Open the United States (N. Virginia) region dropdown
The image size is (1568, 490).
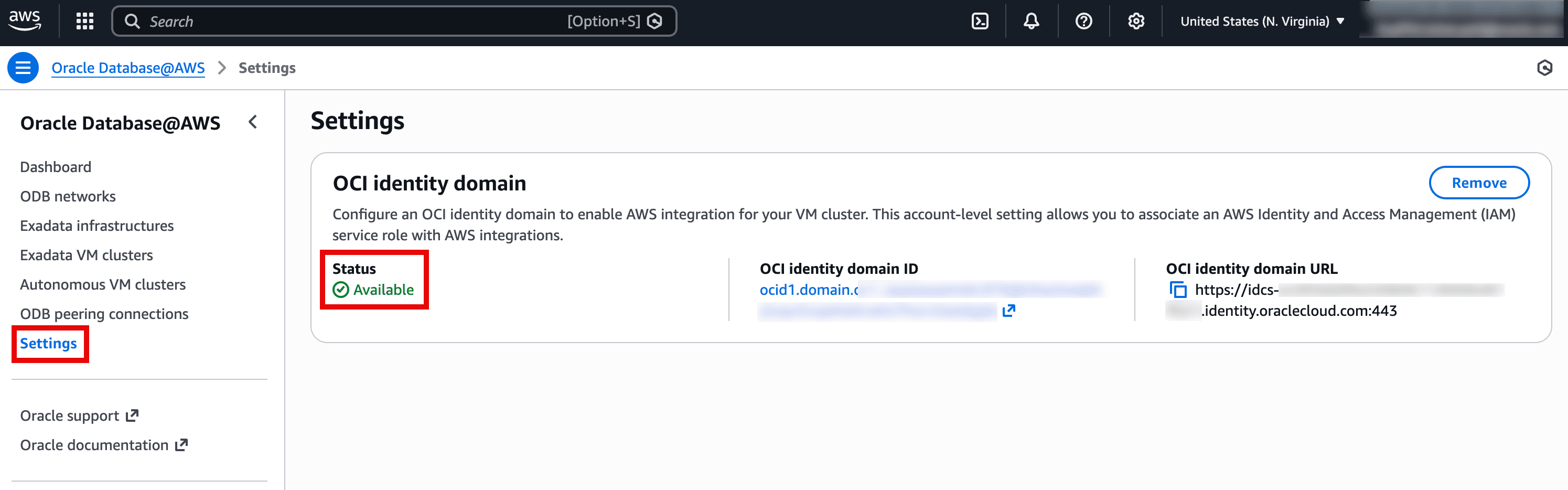(x=1262, y=22)
